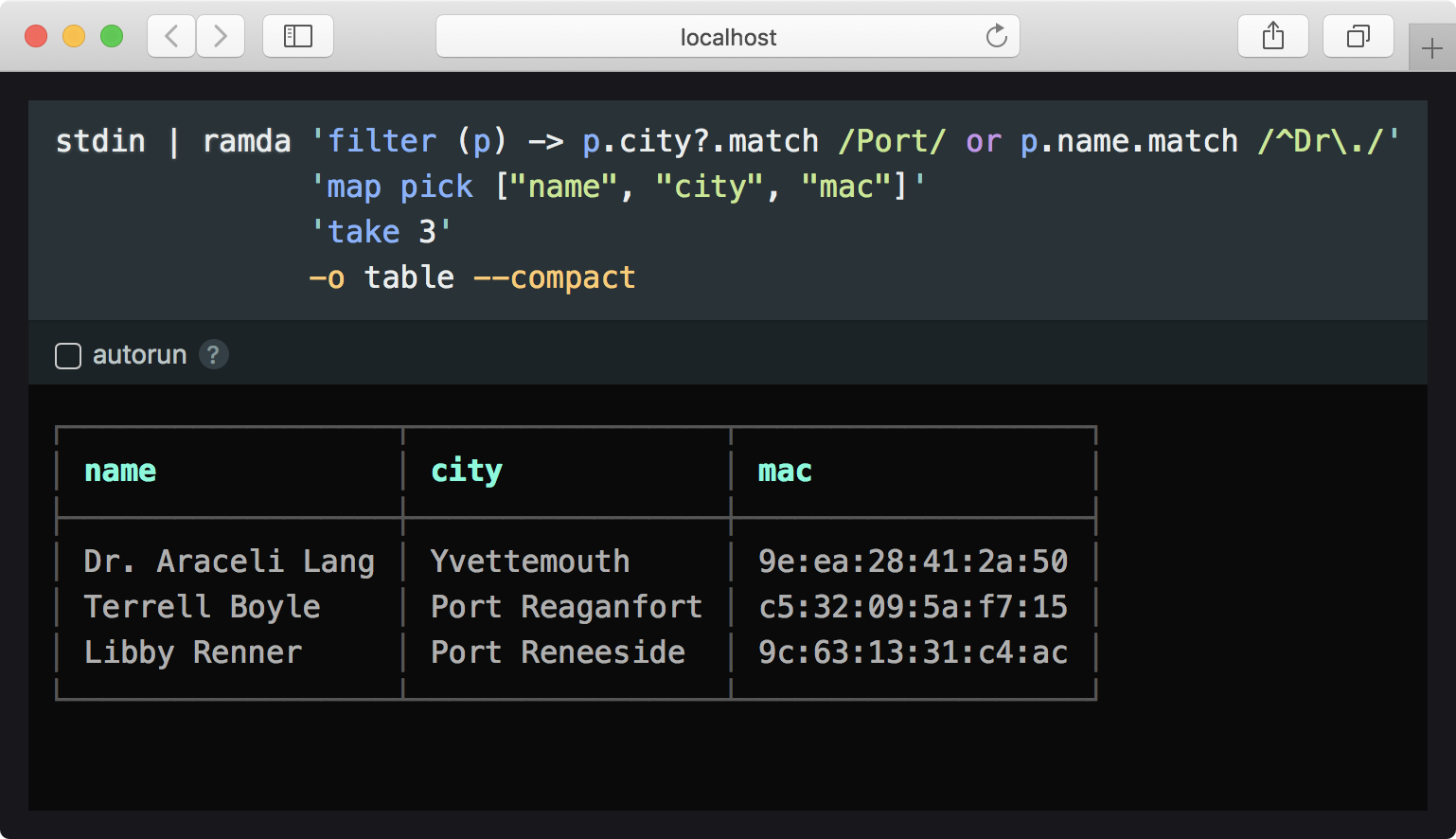The image size is (1456, 839).
Task: Open a new tab with plus button
Action: [x=1431, y=48]
